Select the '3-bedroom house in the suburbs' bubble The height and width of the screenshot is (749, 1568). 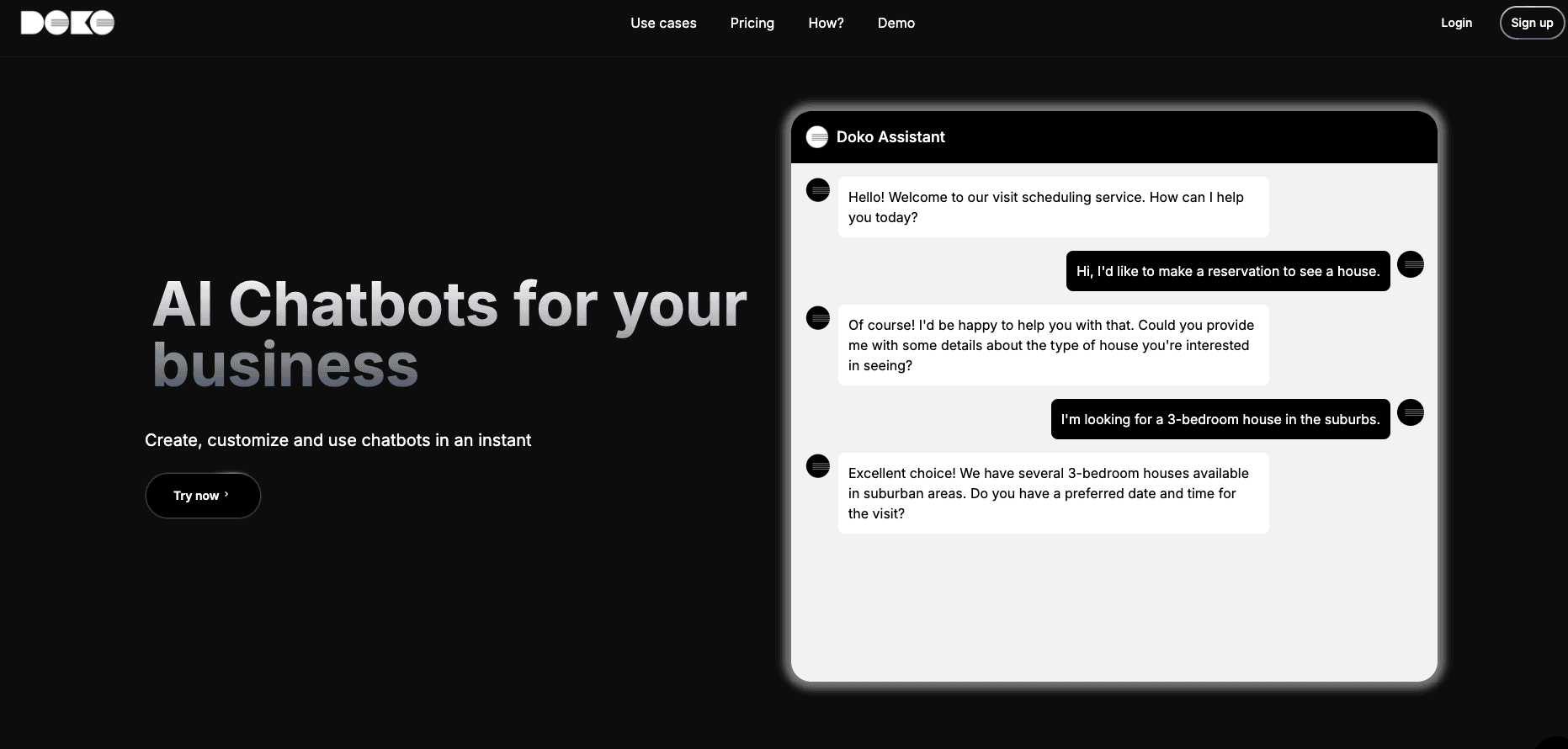[1220, 419]
